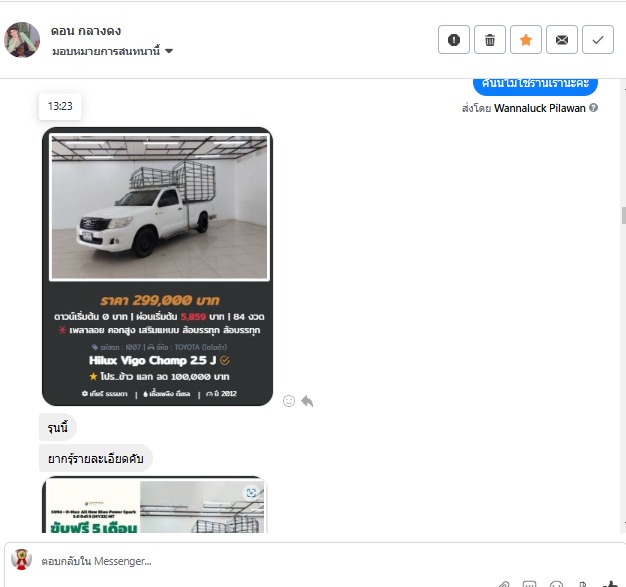The width and height of the screenshot is (626, 587).
Task: Toggle the orange star follow-up flag
Action: pos(526,40)
